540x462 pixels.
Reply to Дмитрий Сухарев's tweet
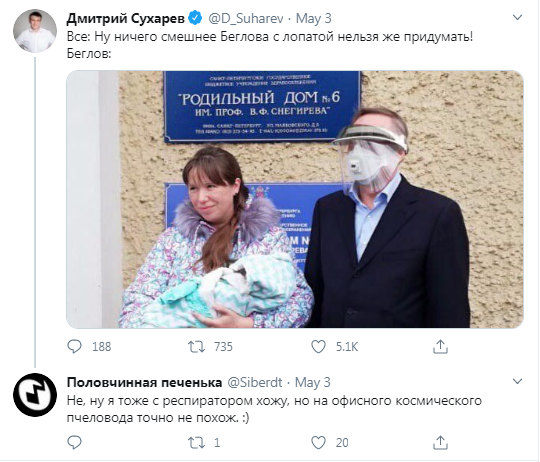(74, 346)
